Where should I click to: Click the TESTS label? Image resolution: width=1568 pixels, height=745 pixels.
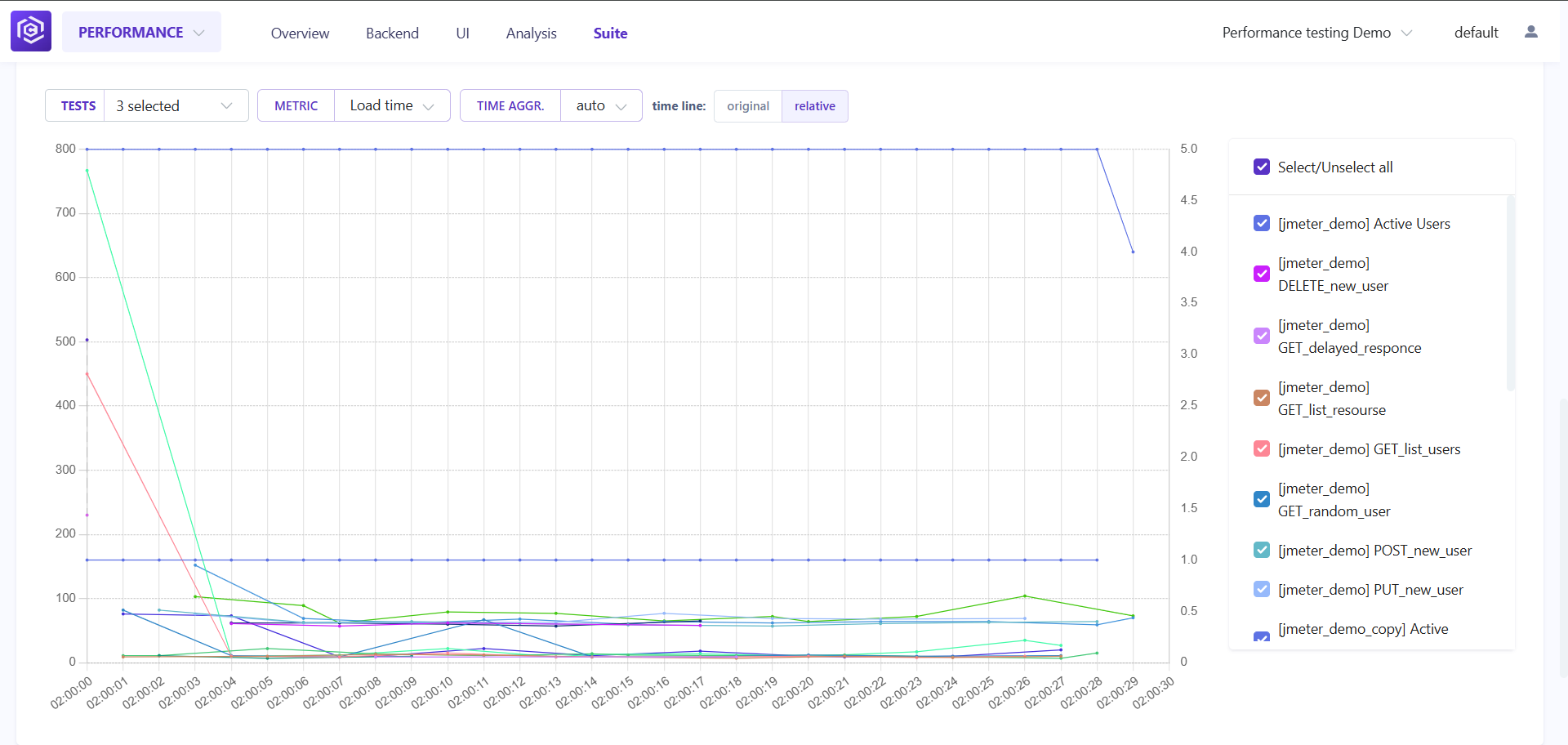pos(78,106)
